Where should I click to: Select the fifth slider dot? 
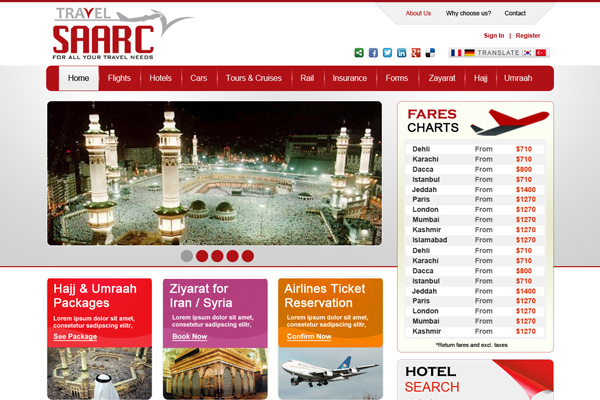[248, 256]
